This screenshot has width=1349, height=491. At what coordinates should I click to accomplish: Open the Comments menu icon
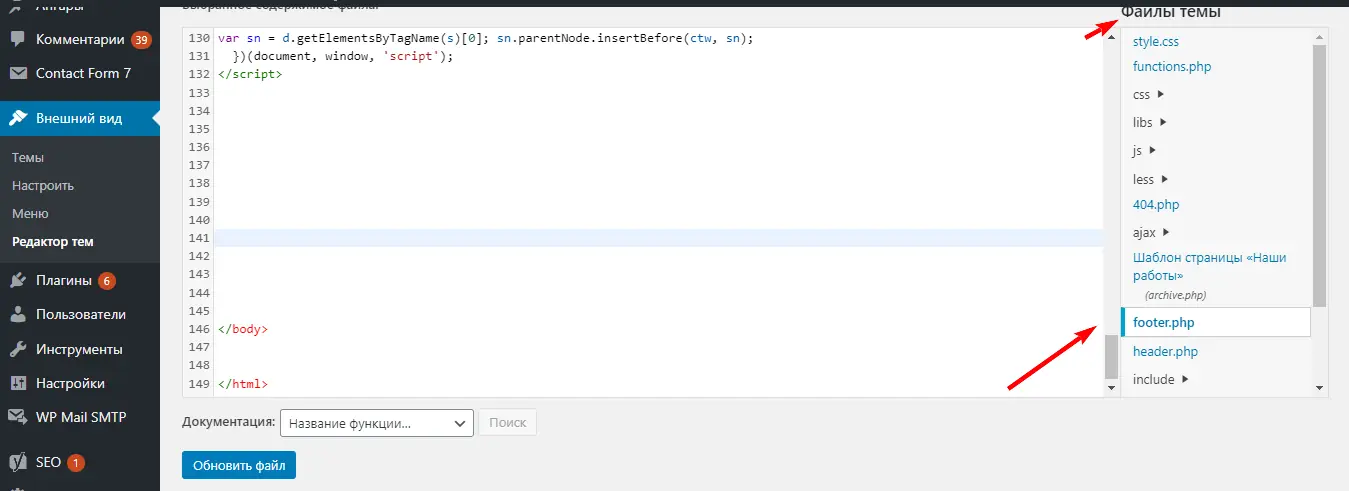click(18, 40)
